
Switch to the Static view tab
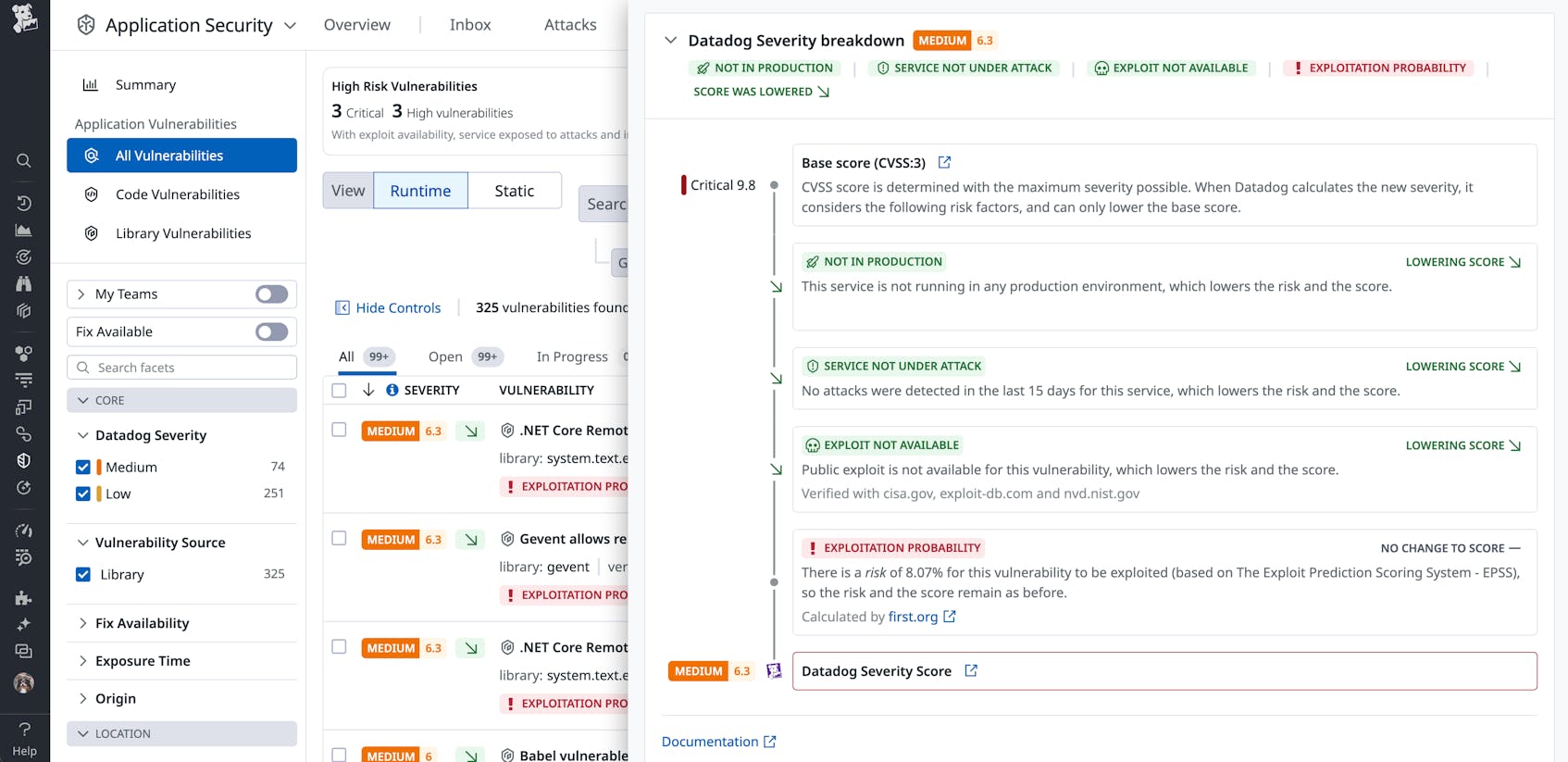pyautogui.click(x=514, y=191)
